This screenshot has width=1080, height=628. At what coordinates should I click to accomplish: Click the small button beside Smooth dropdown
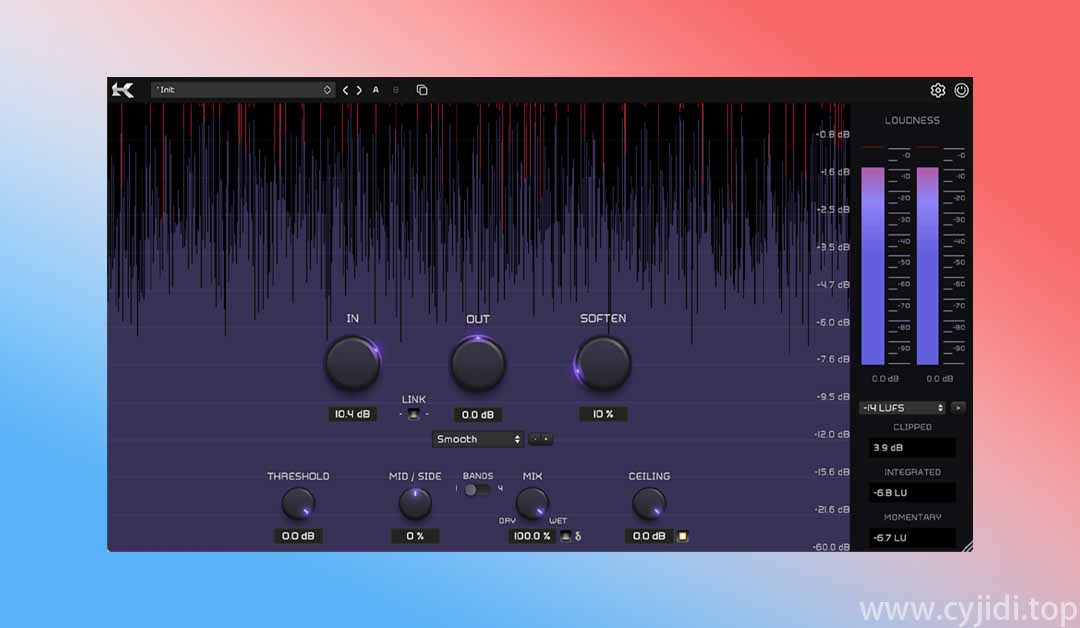coord(541,439)
